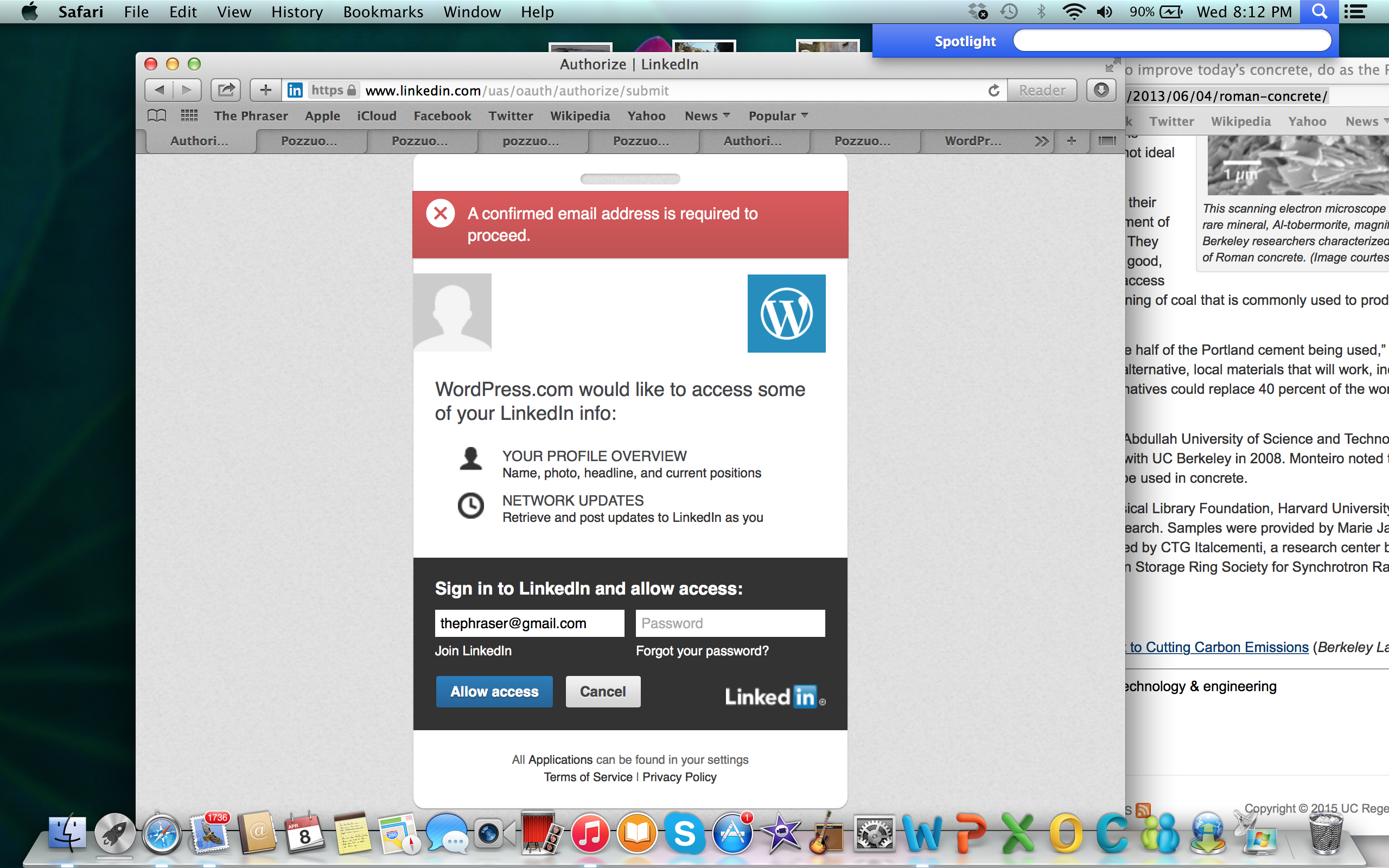Click the Share toolbar icon
1389x868 pixels.
pyautogui.click(x=226, y=90)
